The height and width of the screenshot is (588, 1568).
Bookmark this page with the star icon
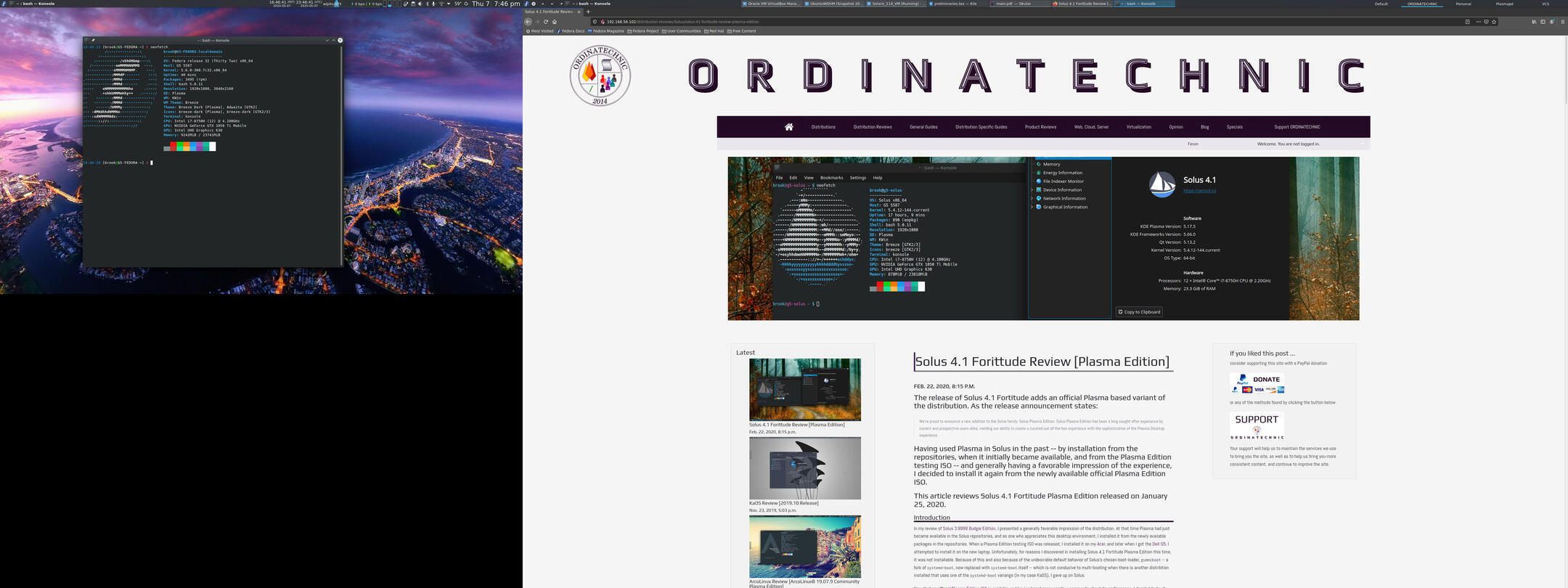[1494, 22]
